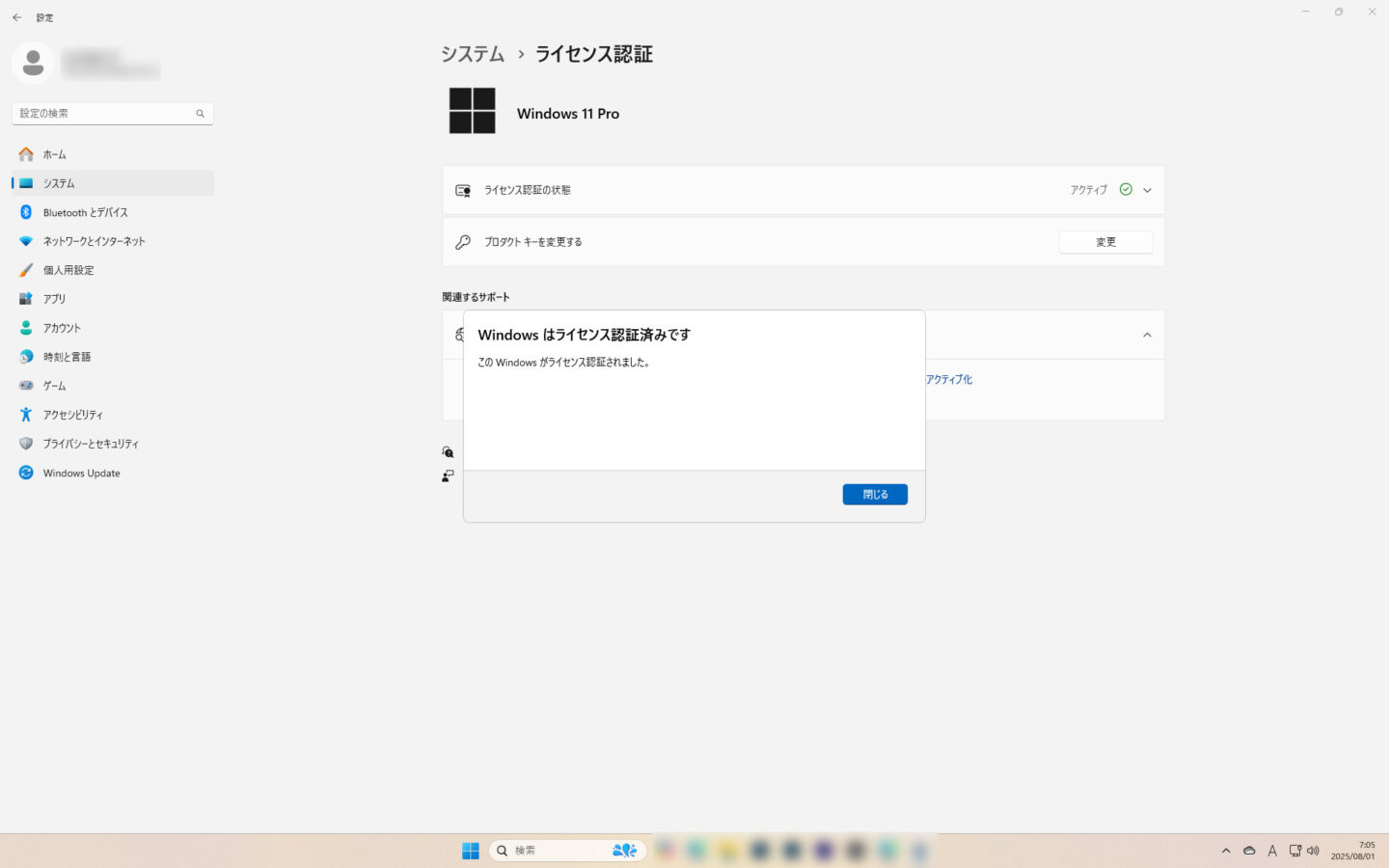Viewport: 1389px width, 868px height.
Task: Click the taskbar search highlight butterfly icon
Action: pyautogui.click(x=624, y=851)
